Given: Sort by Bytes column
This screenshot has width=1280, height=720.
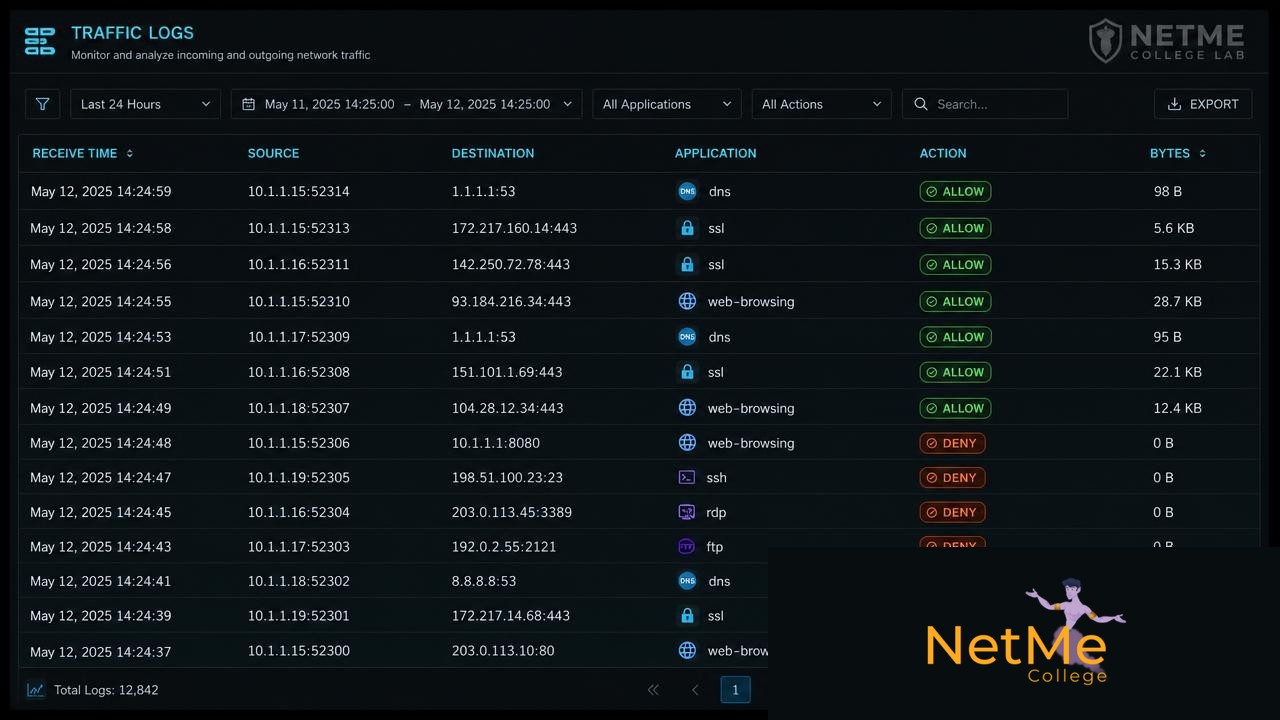Looking at the screenshot, I should coord(1178,153).
